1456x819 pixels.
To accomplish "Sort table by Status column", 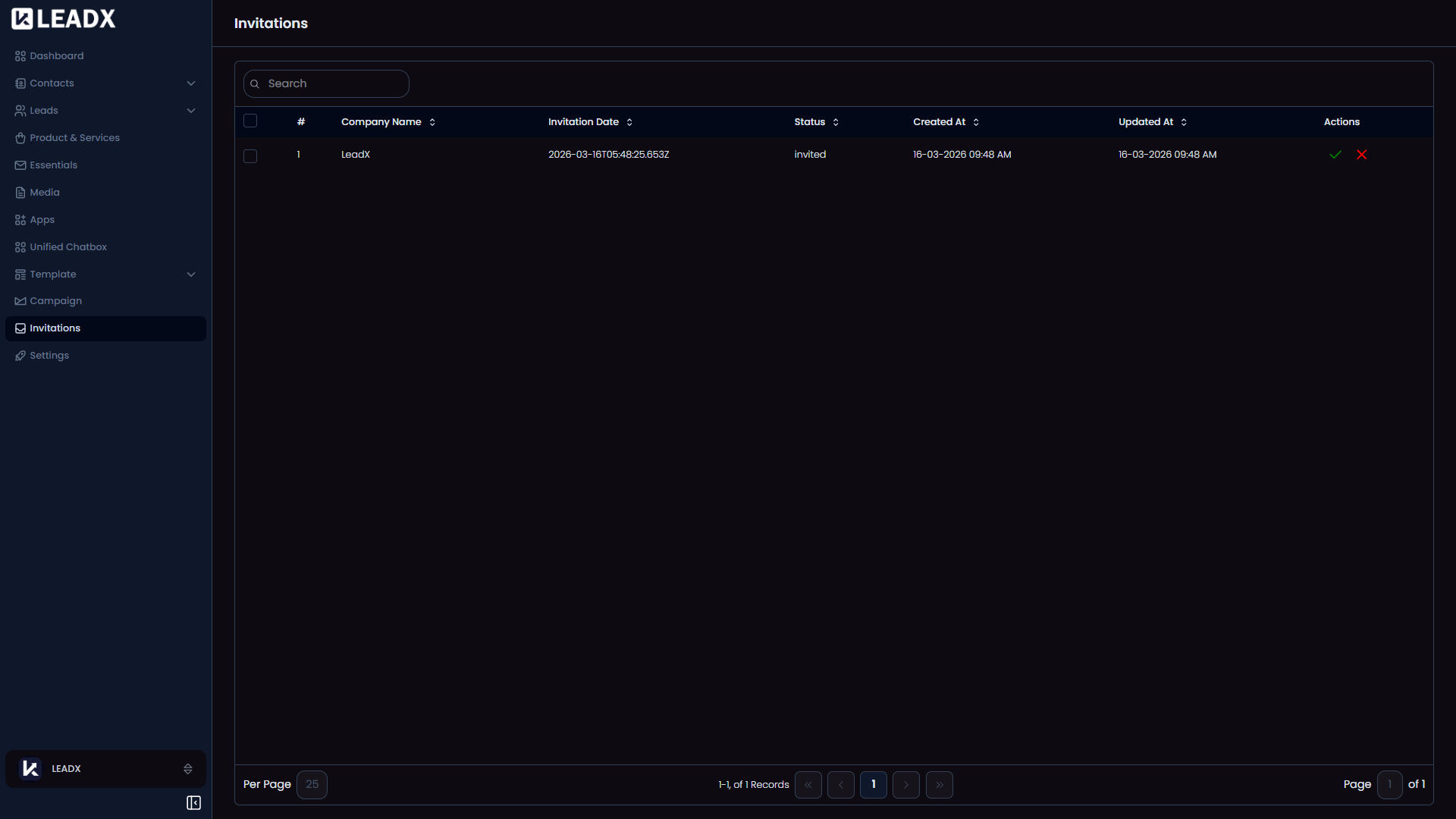I will tap(836, 122).
